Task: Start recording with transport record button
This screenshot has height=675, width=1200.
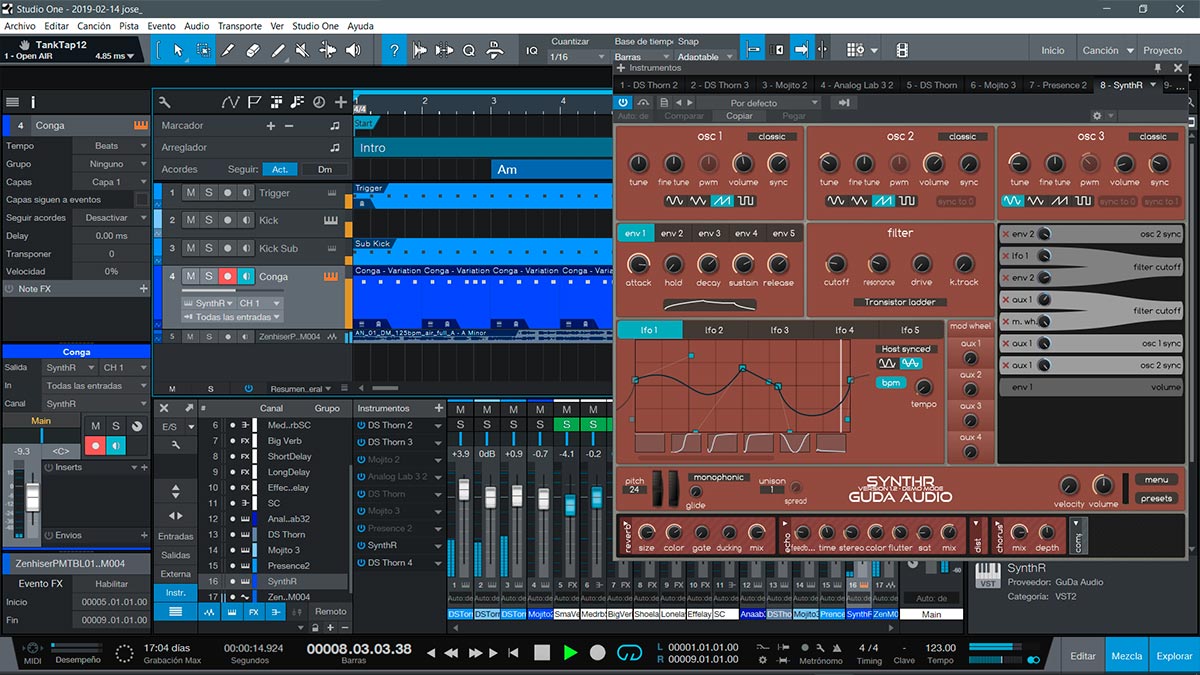Action: coord(598,652)
